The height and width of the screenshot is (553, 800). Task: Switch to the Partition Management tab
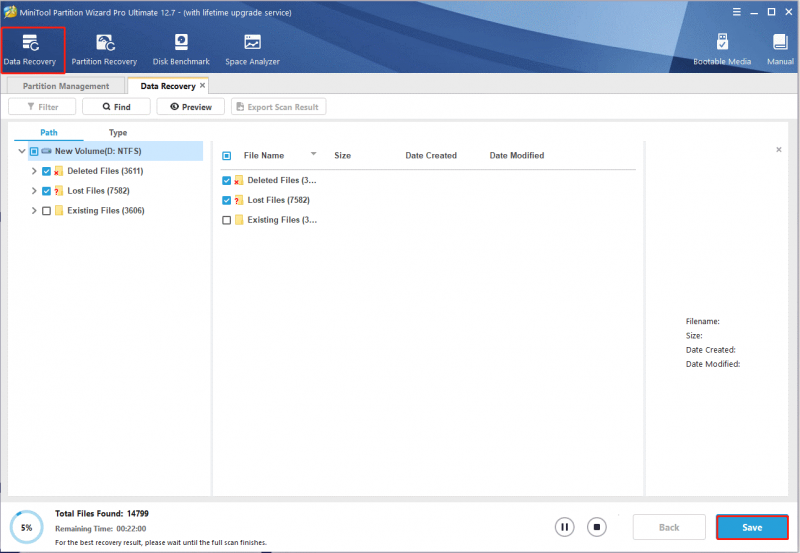pyautogui.click(x=66, y=86)
